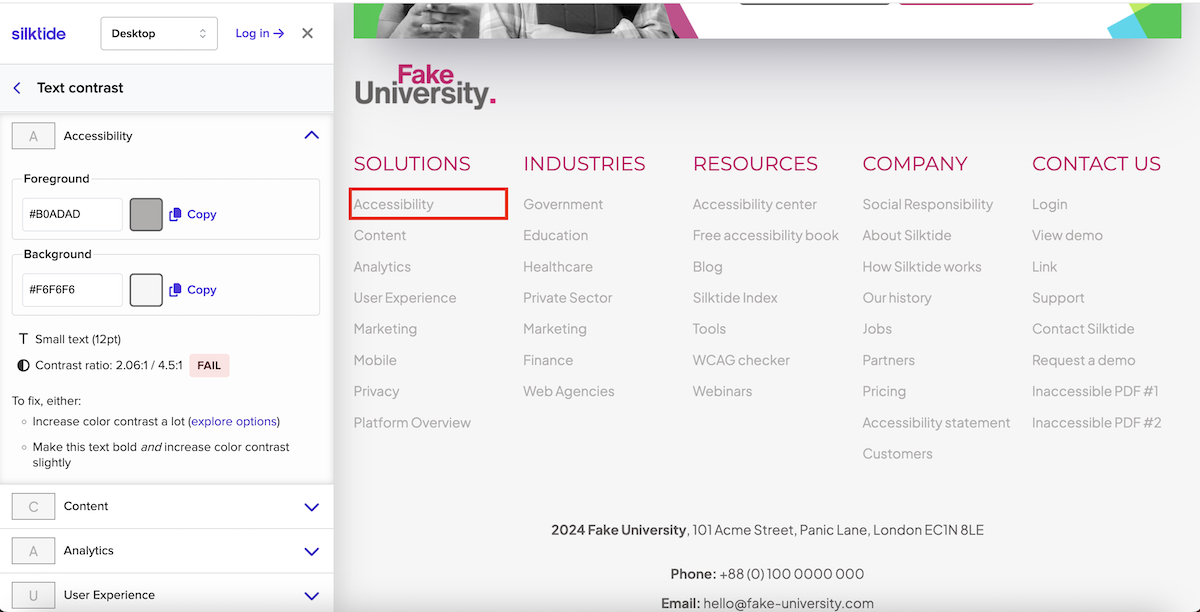Close the Silktide inspector panel
The height and width of the screenshot is (612, 1200).
tap(307, 33)
